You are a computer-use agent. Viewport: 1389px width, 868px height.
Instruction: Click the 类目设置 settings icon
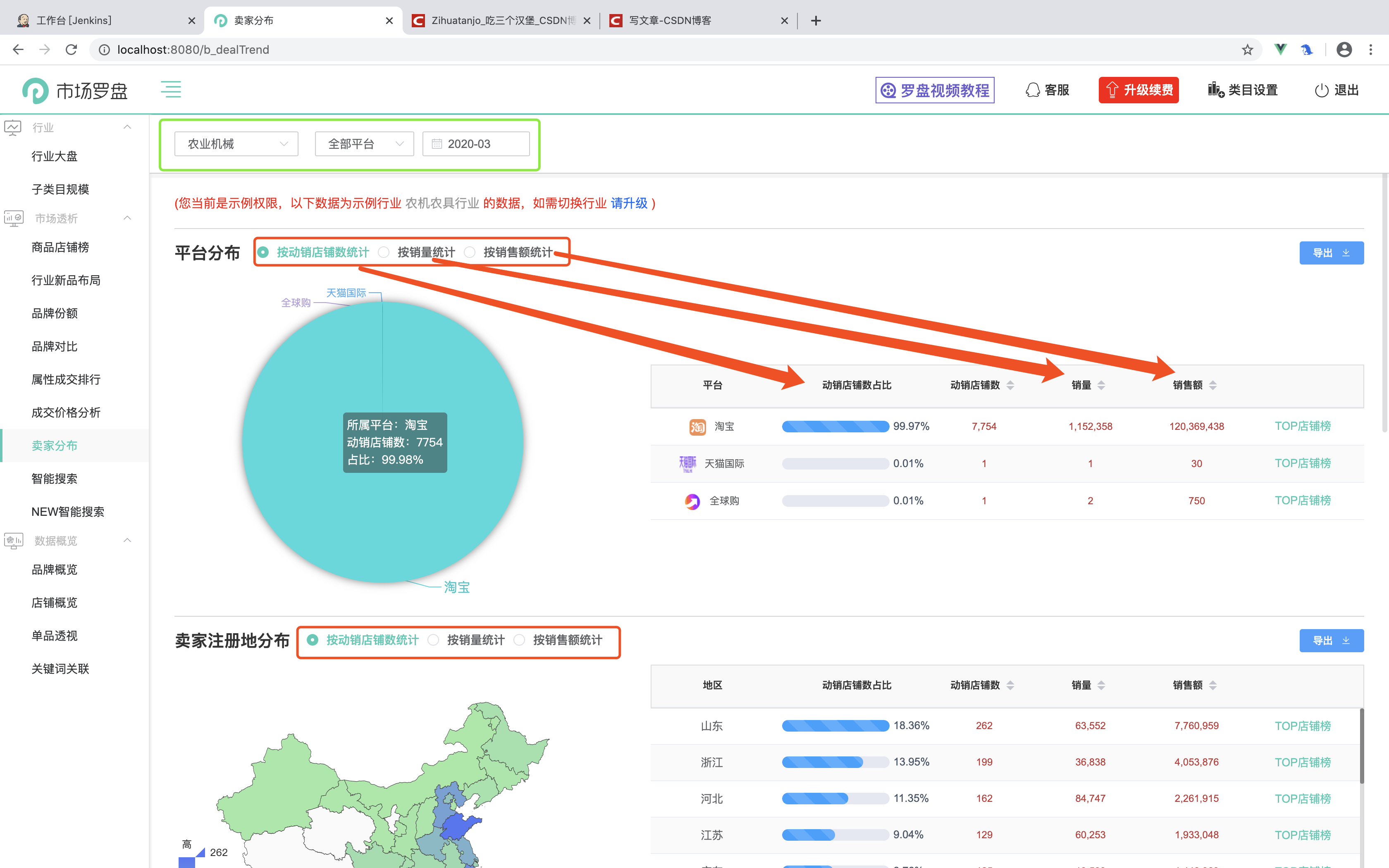pos(1216,90)
